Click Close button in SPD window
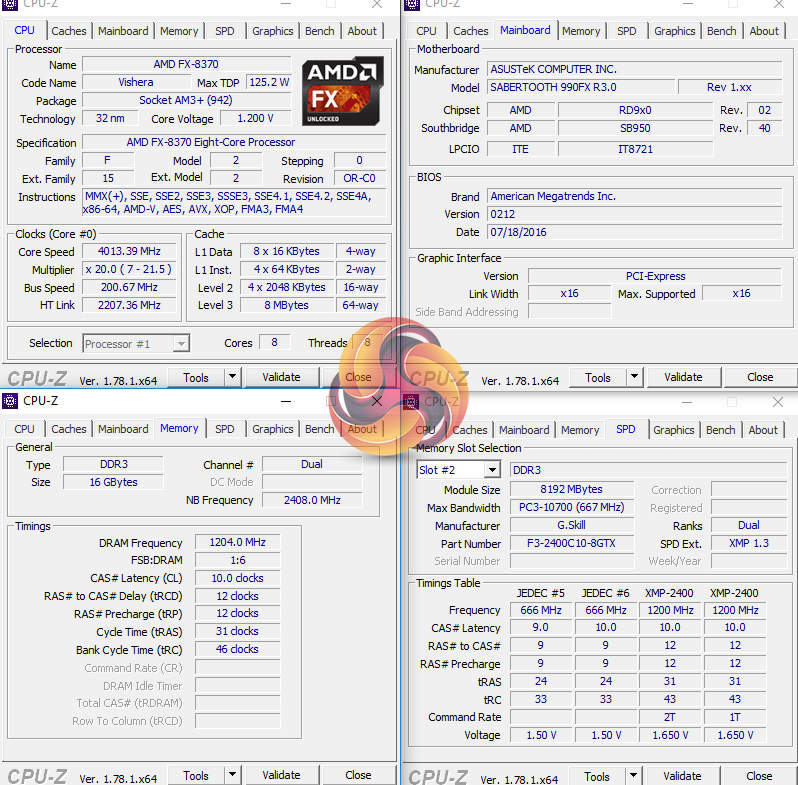 click(x=759, y=776)
